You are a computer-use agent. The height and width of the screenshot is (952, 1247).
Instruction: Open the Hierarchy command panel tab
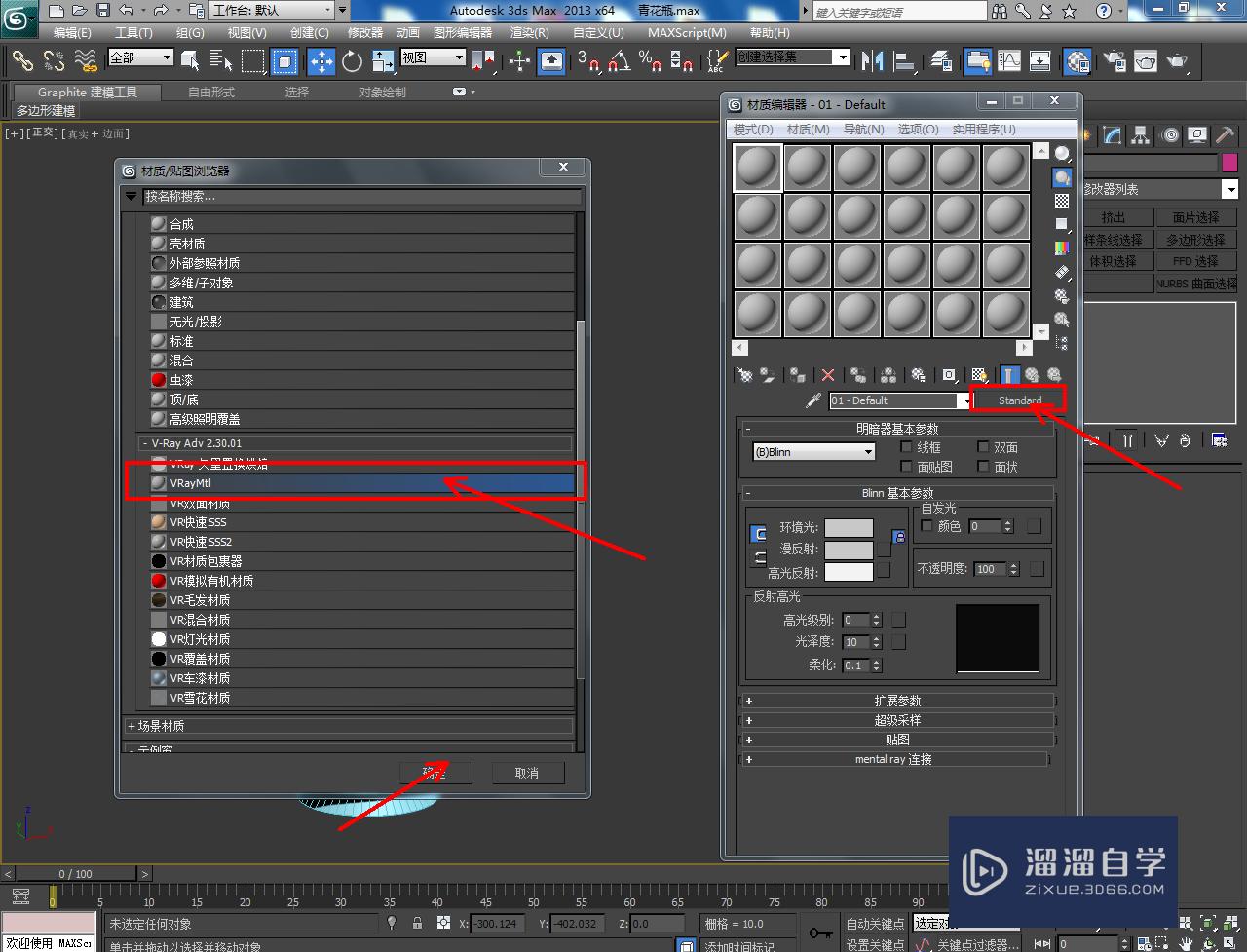tap(1140, 135)
